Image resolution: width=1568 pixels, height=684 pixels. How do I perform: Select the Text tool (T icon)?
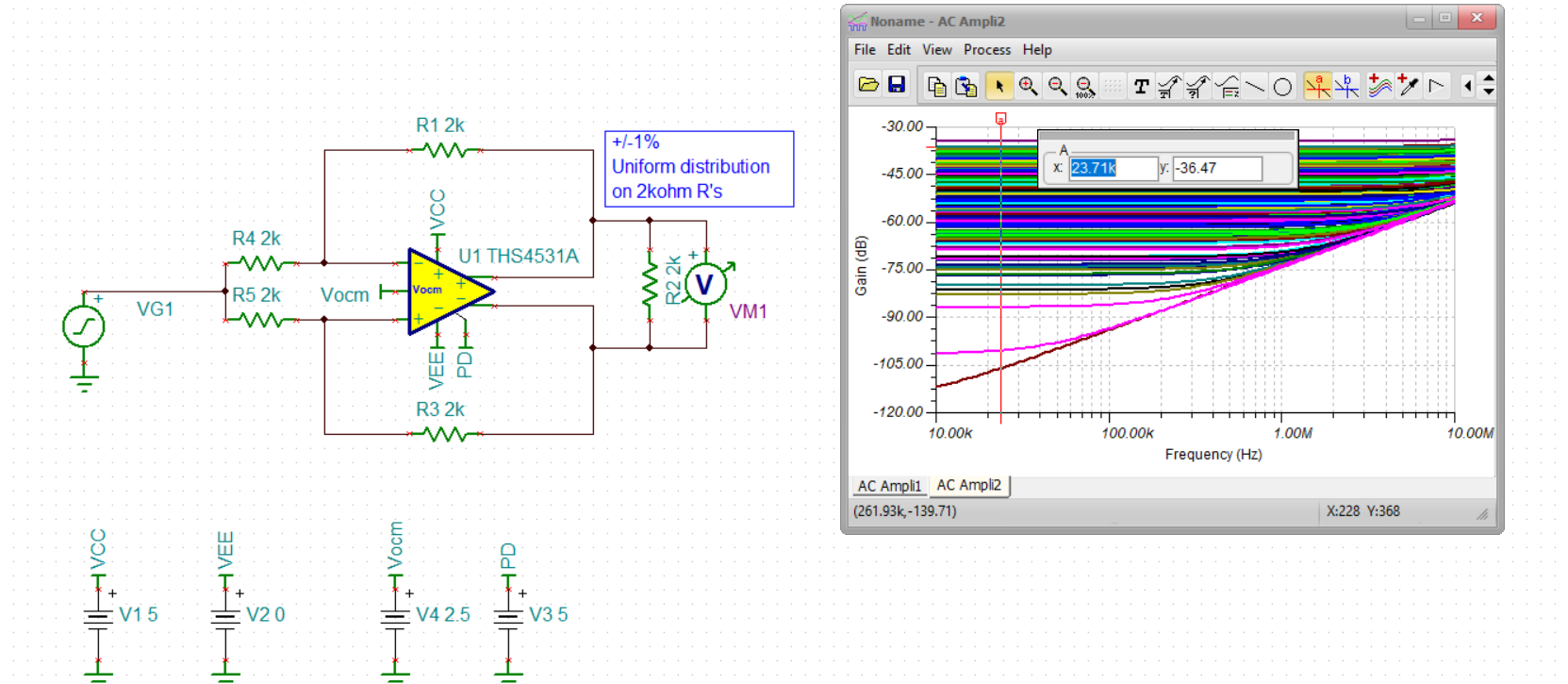pos(1141,86)
